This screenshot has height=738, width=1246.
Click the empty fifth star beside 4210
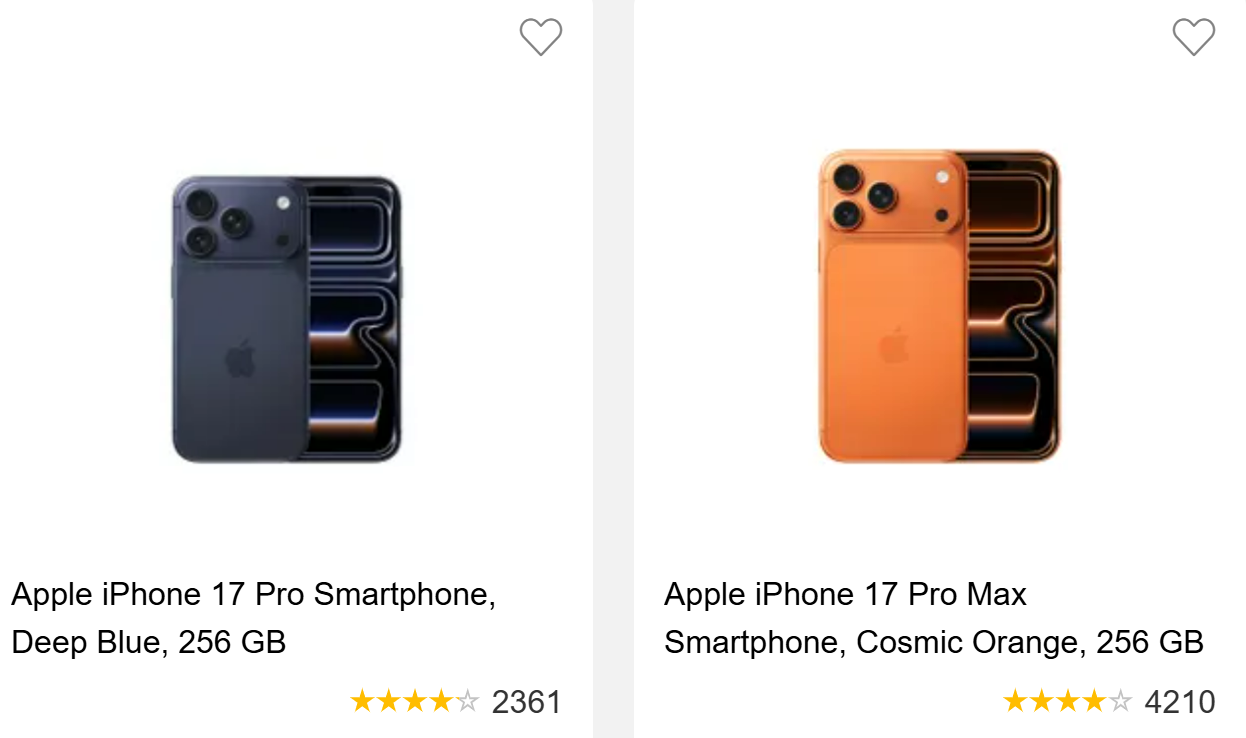[x=1120, y=702]
